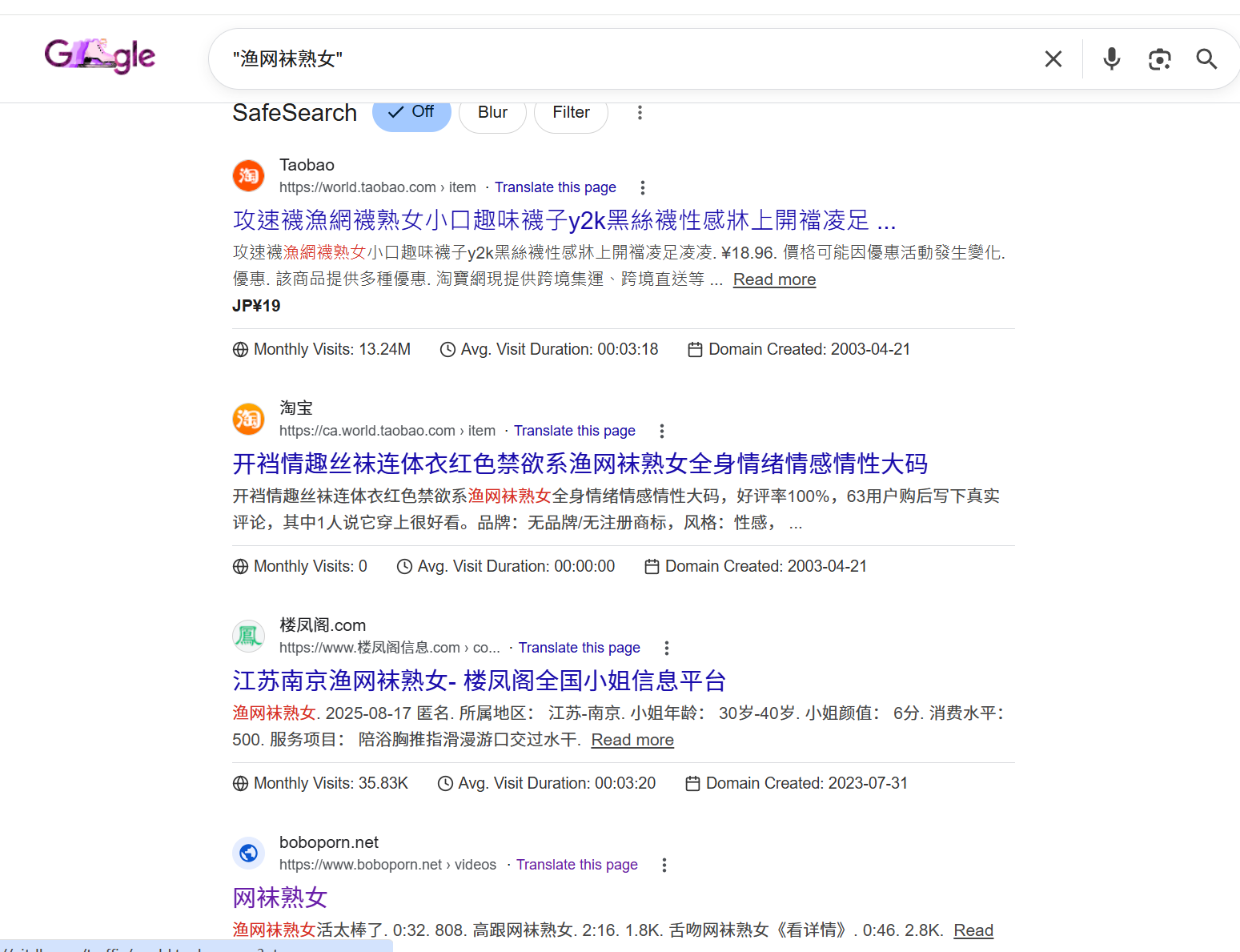Start voice search with the microphone icon

pyautogui.click(x=1111, y=59)
